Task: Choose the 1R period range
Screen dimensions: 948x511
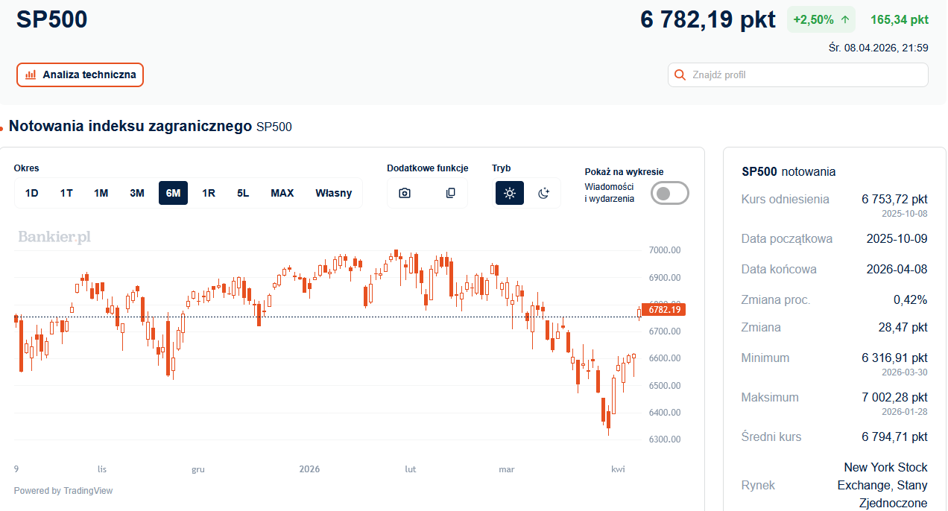Action: [x=209, y=193]
